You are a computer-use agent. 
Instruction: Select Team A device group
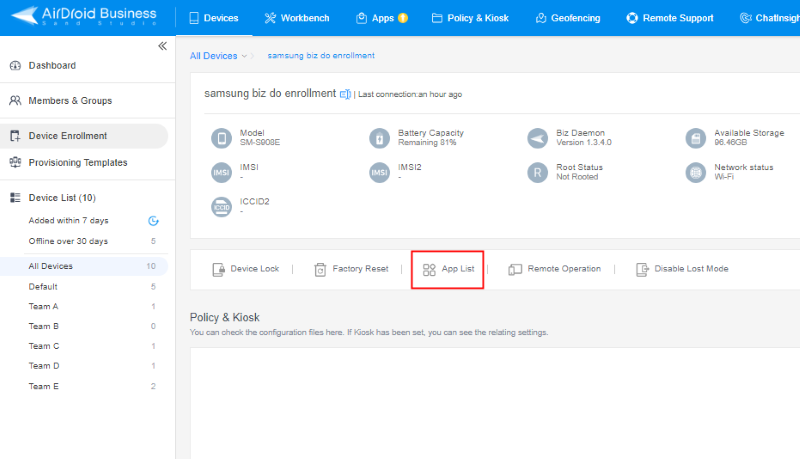click(x=43, y=306)
